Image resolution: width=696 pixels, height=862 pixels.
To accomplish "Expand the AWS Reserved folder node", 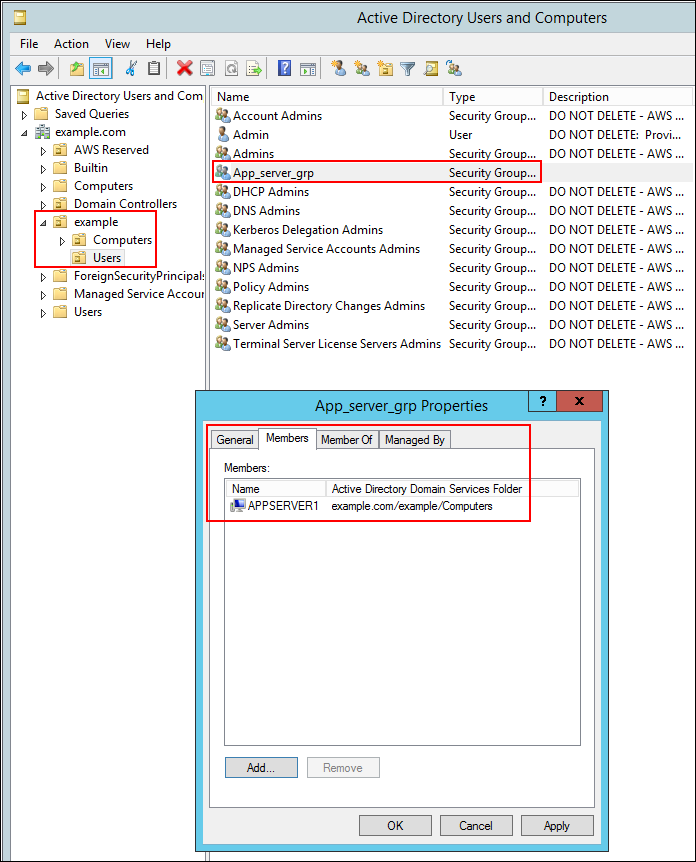I will click(x=43, y=151).
